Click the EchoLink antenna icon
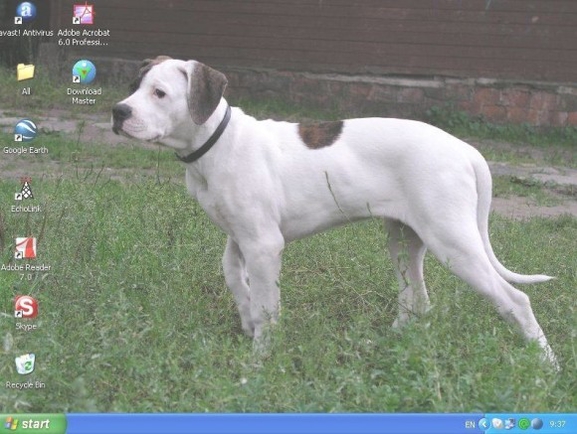577x434 pixels. pos(25,189)
